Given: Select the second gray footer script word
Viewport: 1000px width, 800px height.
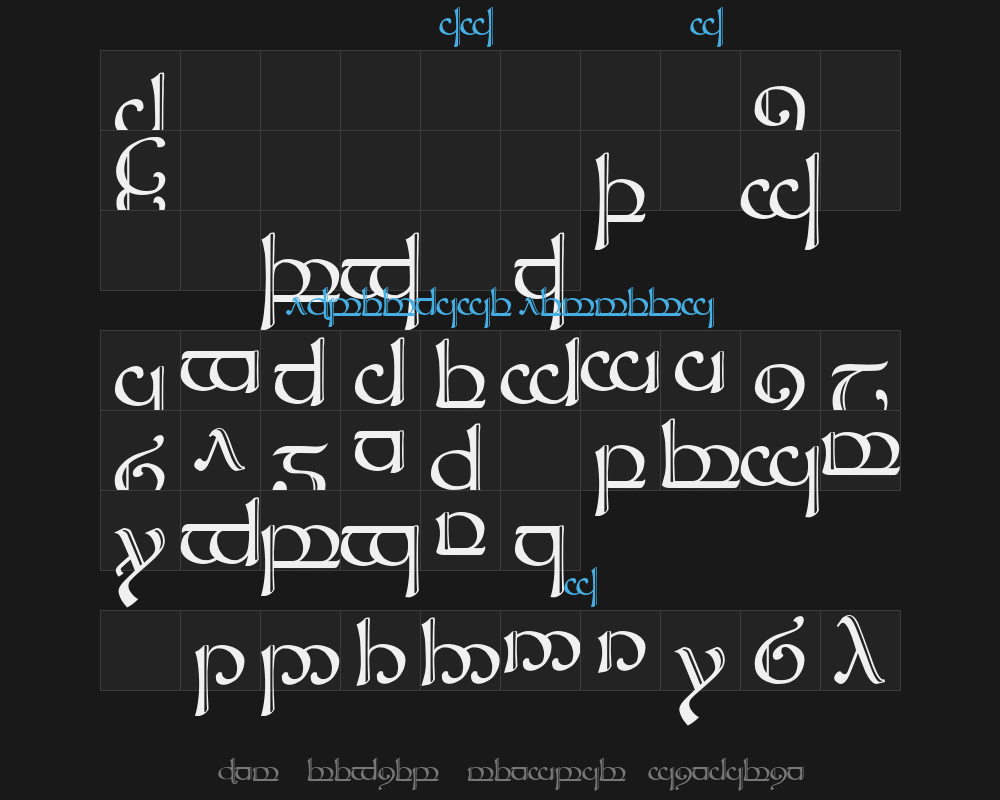Looking at the screenshot, I should [x=372, y=773].
